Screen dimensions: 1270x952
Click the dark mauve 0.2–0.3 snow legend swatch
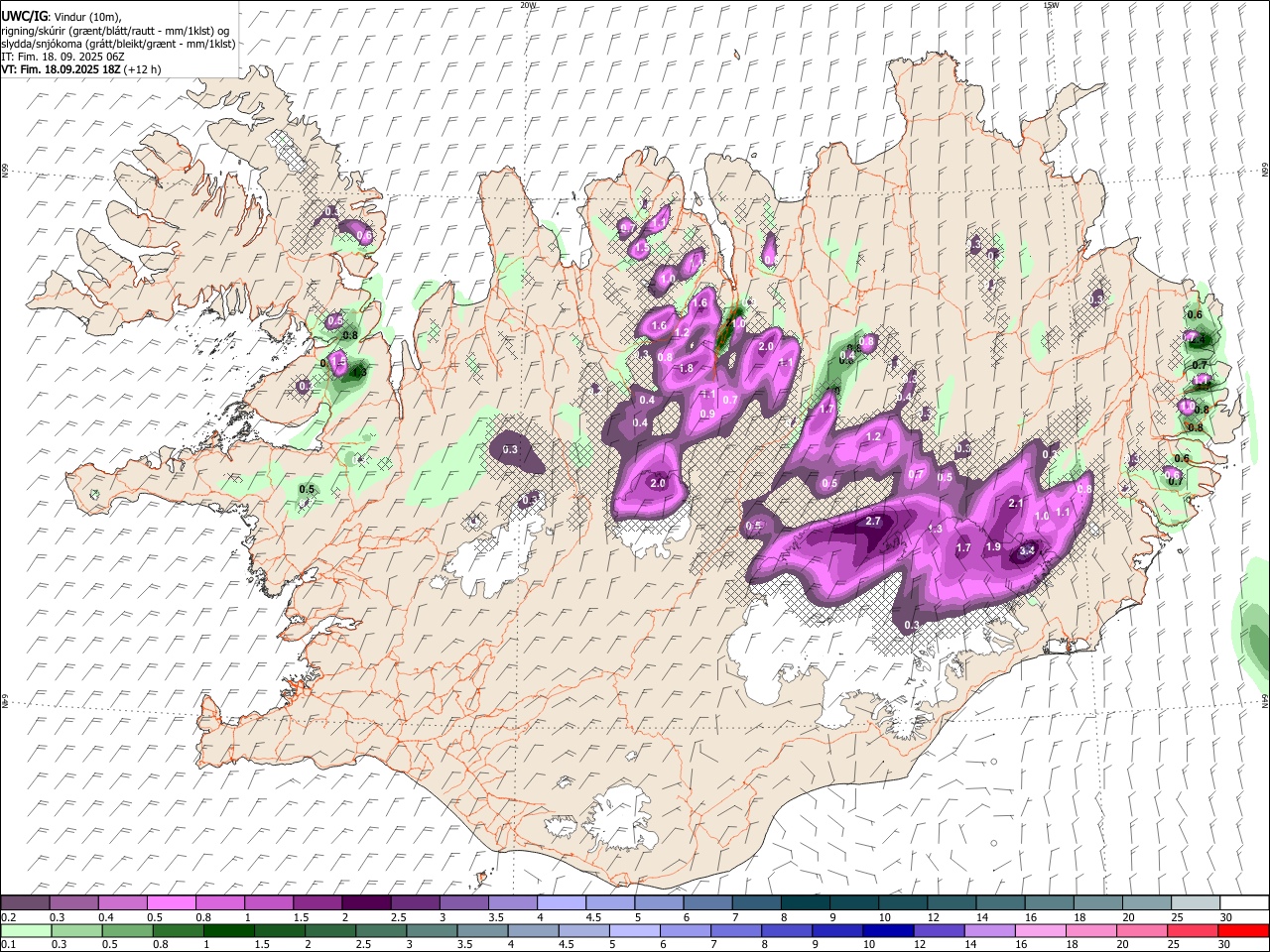tap(25, 902)
